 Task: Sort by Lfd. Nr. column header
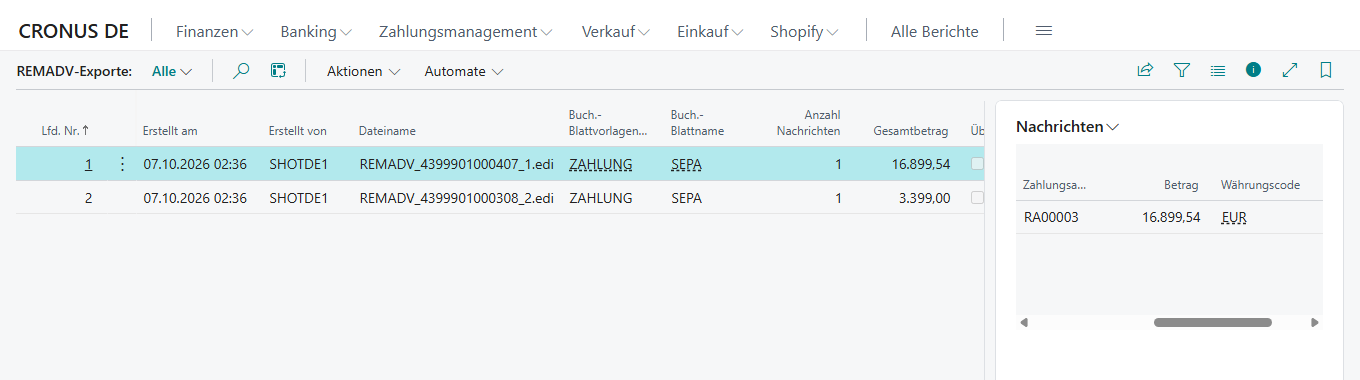[64, 131]
